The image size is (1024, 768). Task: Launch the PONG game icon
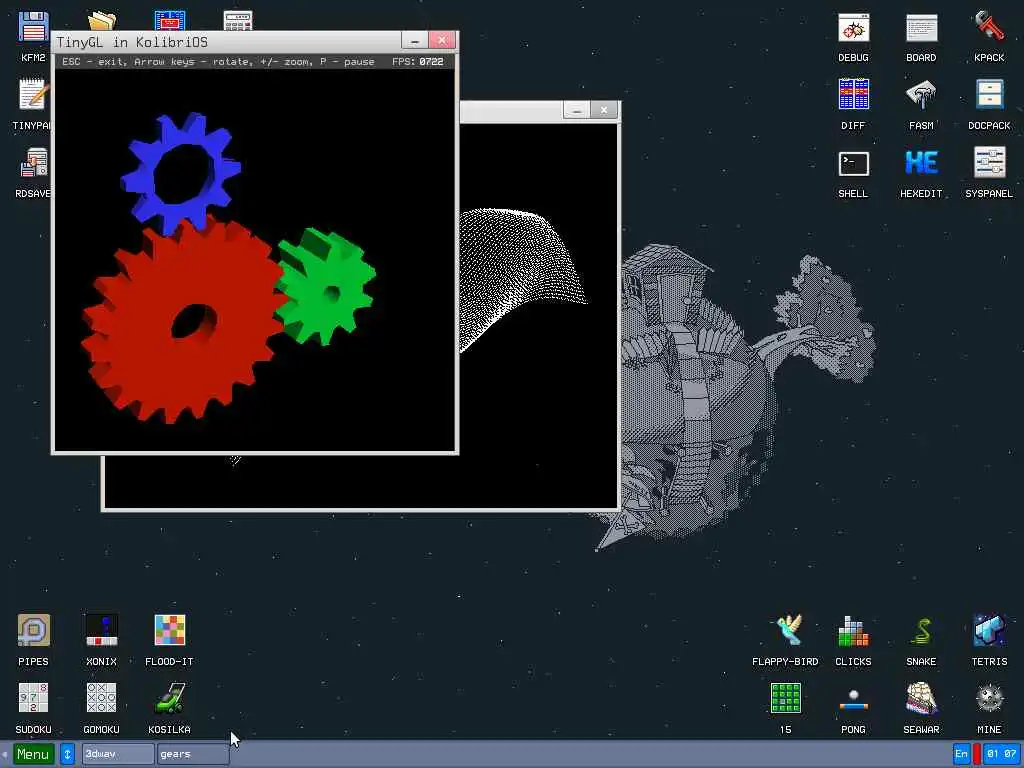[854, 700]
